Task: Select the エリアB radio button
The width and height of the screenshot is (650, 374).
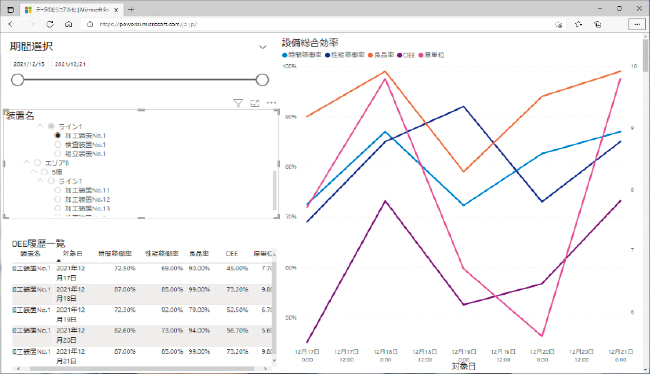Action: point(37,163)
